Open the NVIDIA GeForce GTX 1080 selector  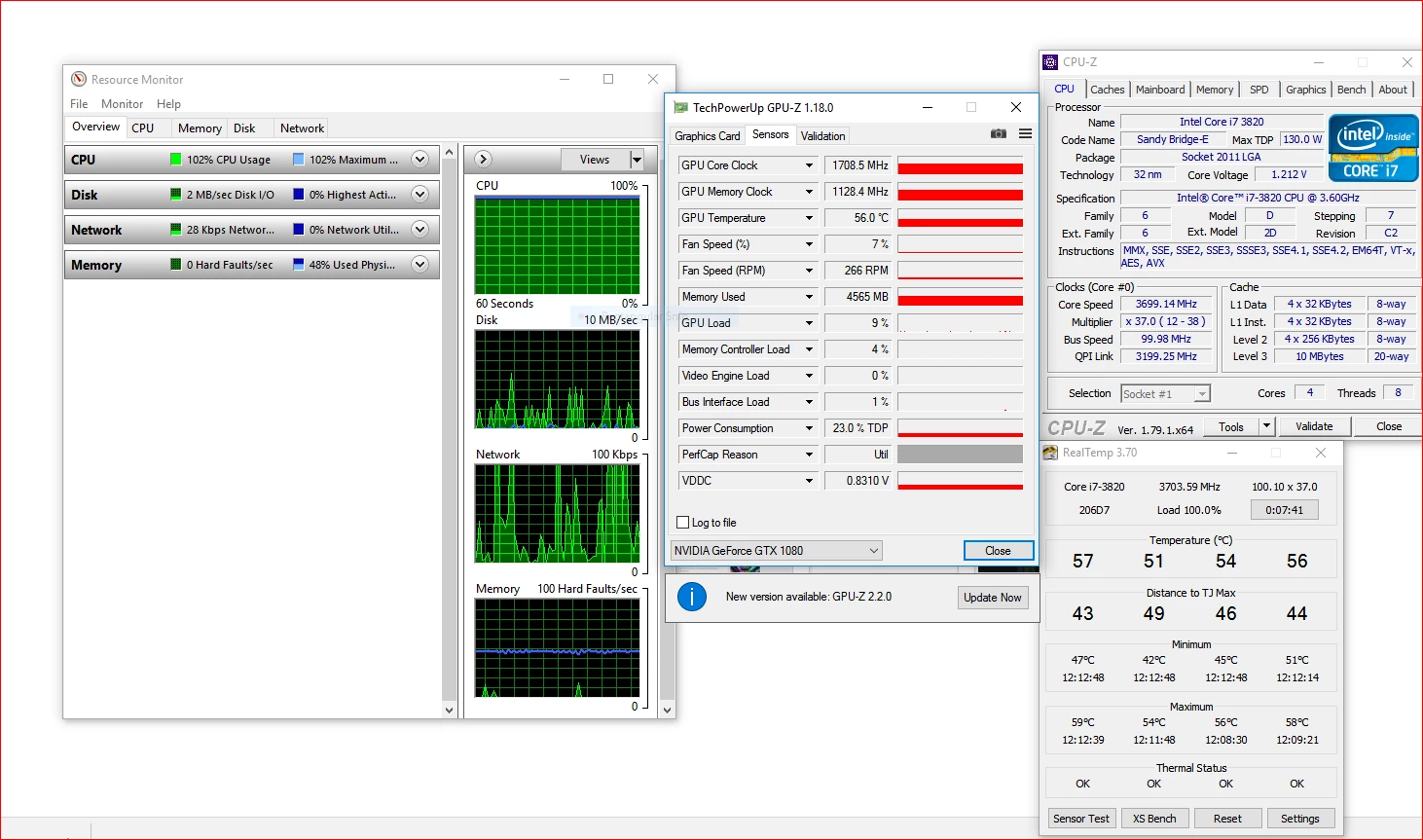(x=777, y=551)
